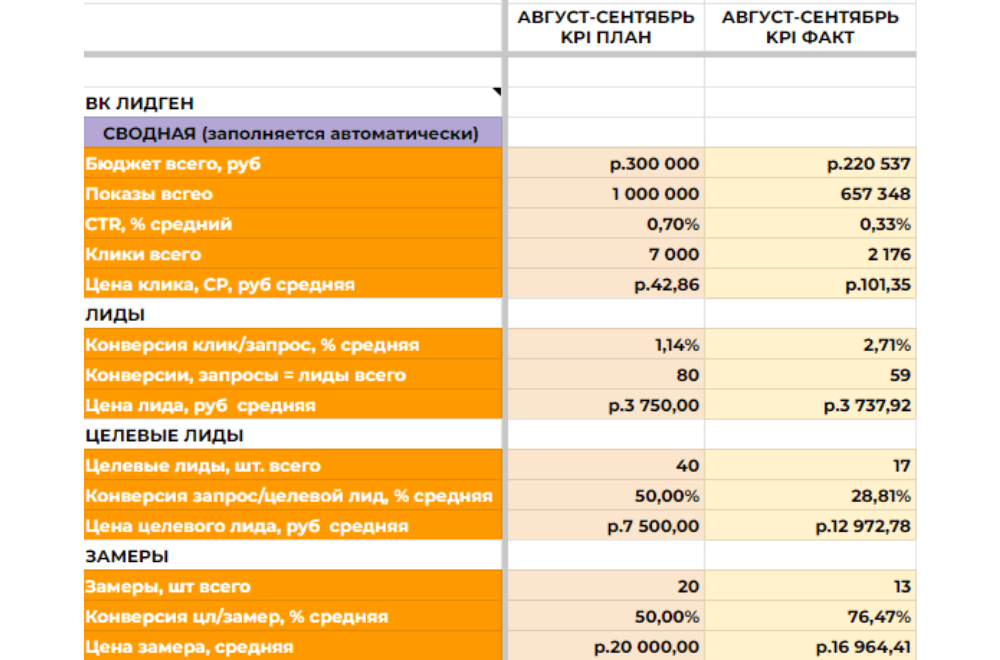The height and width of the screenshot is (660, 1000).
Task: Select fact measurements cell 13
Action: 810,586
